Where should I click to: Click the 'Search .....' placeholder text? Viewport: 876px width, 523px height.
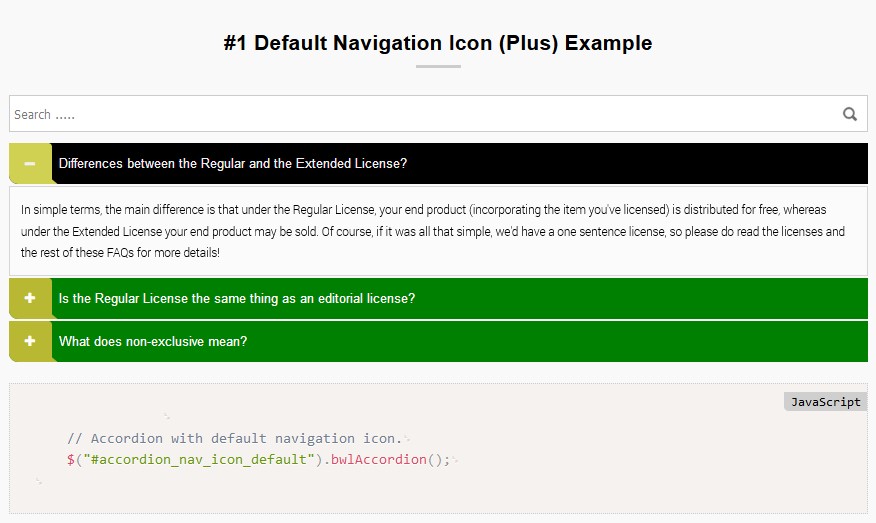click(45, 115)
